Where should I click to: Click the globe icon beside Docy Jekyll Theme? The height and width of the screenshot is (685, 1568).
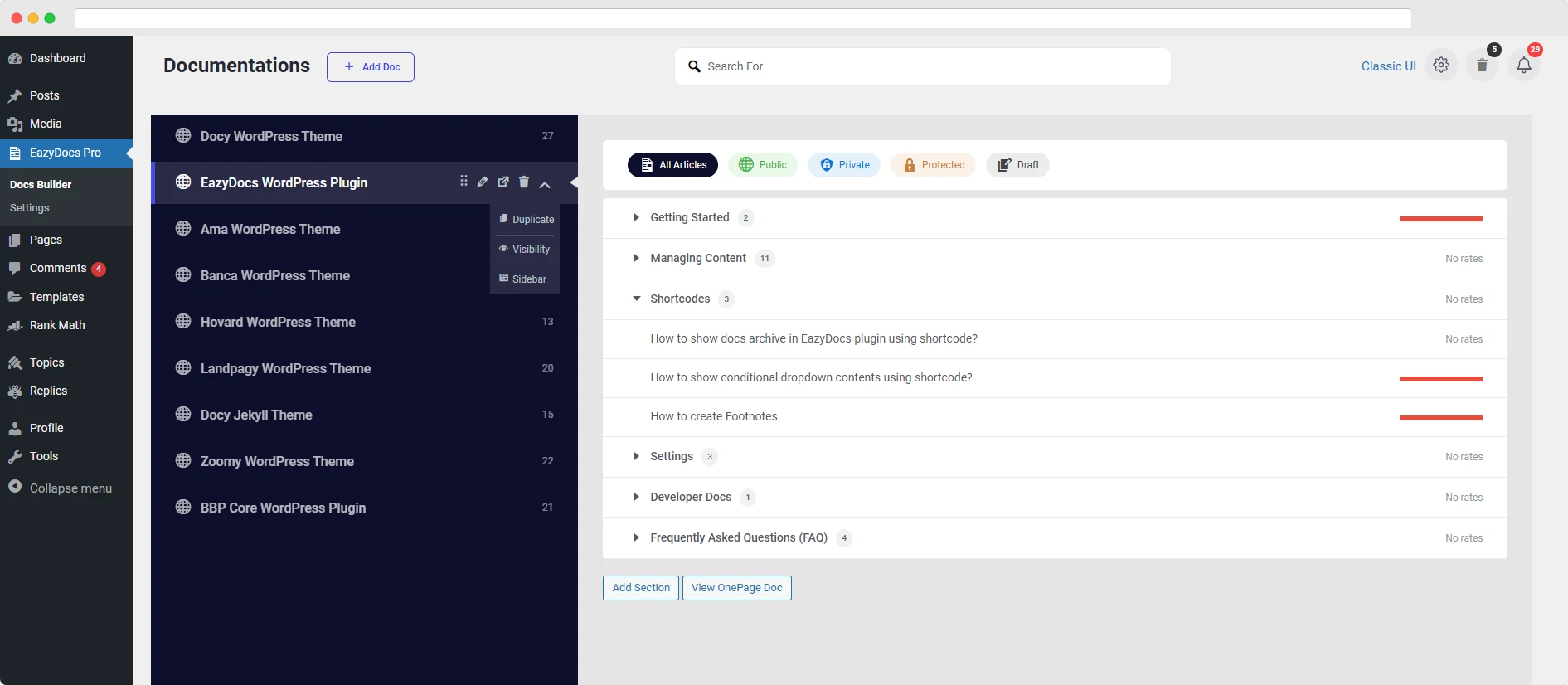(183, 414)
